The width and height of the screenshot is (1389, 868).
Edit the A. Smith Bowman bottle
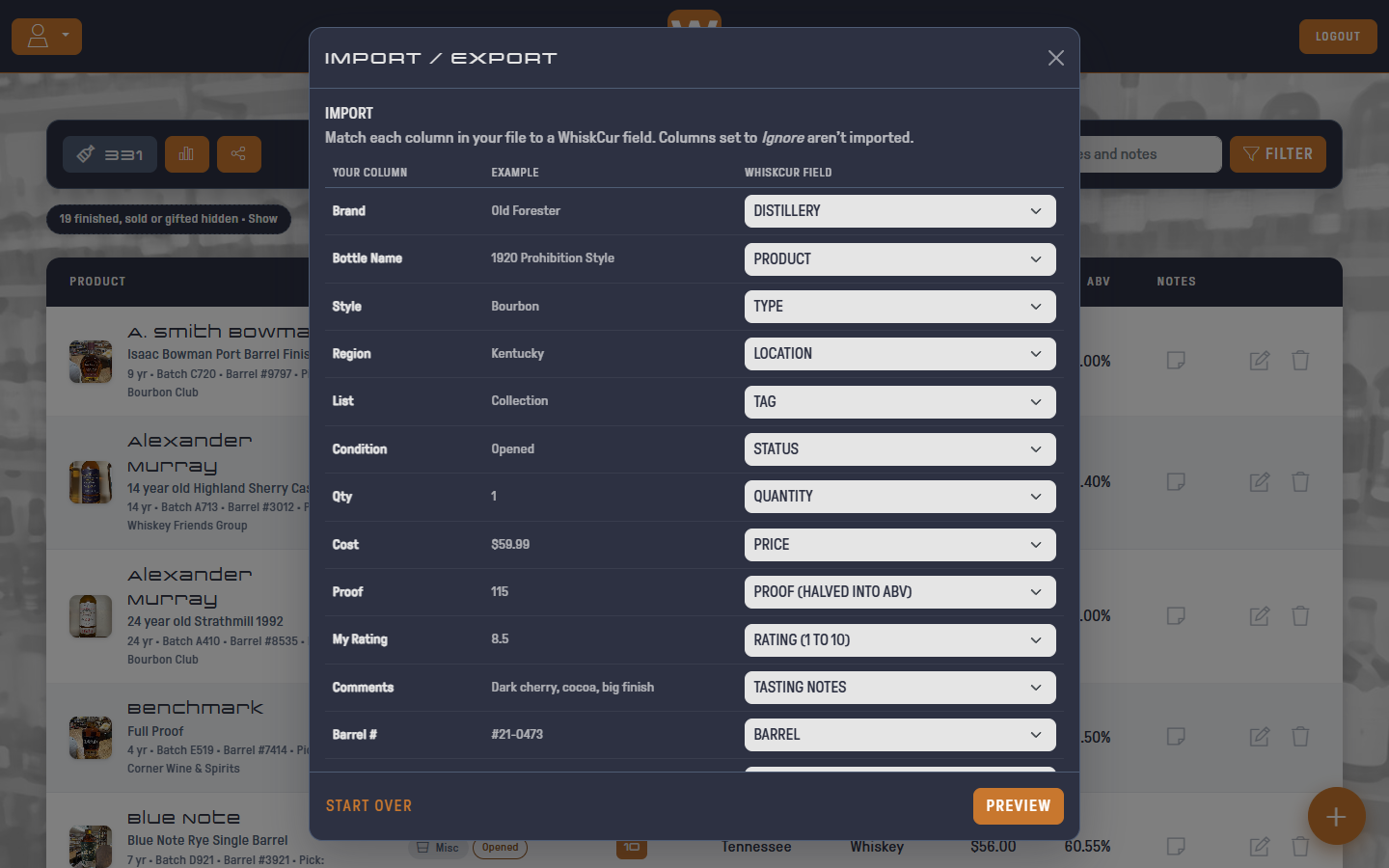[x=1260, y=361]
